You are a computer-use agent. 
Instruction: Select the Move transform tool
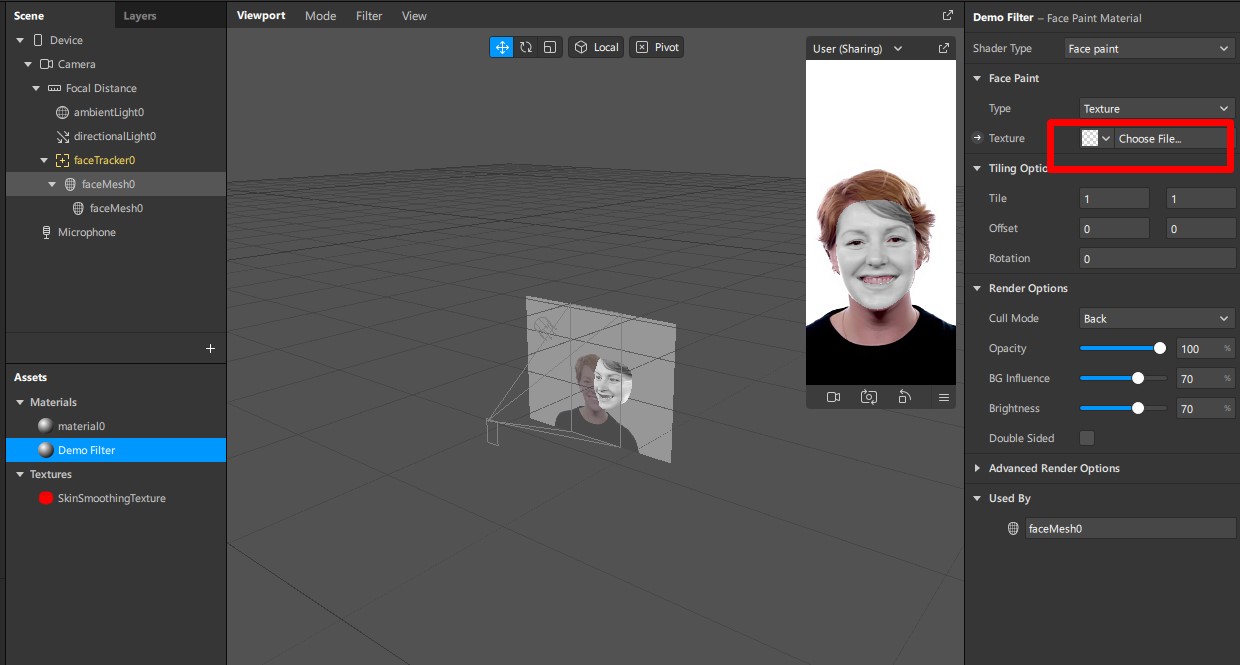click(x=501, y=47)
